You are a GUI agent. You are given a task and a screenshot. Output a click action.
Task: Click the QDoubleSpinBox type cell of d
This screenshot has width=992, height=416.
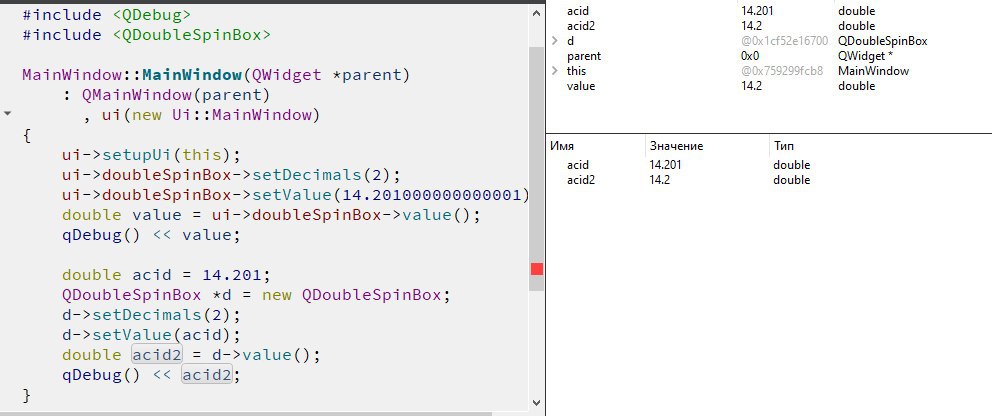coord(883,41)
